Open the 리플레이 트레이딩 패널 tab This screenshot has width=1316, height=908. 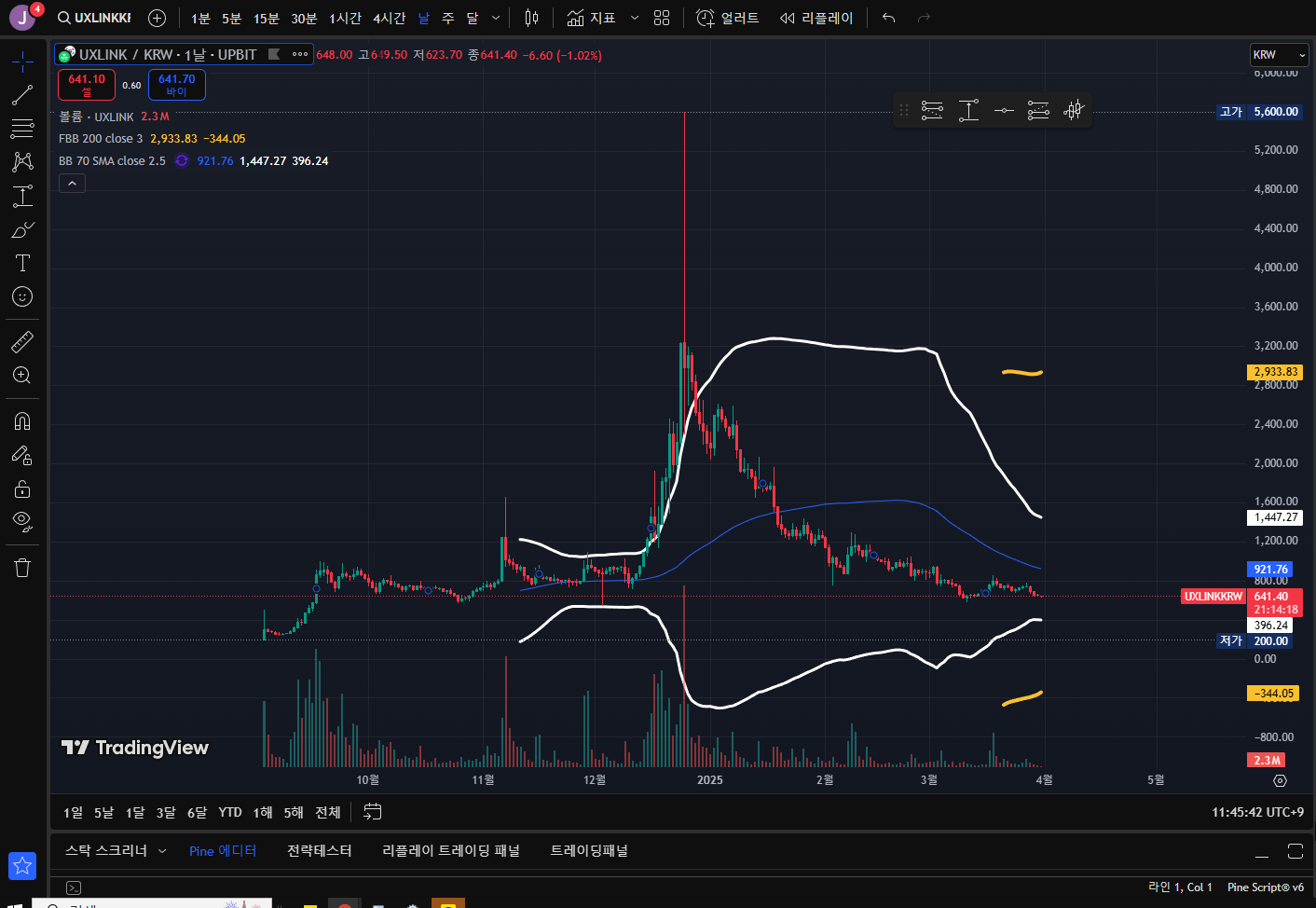[x=451, y=850]
